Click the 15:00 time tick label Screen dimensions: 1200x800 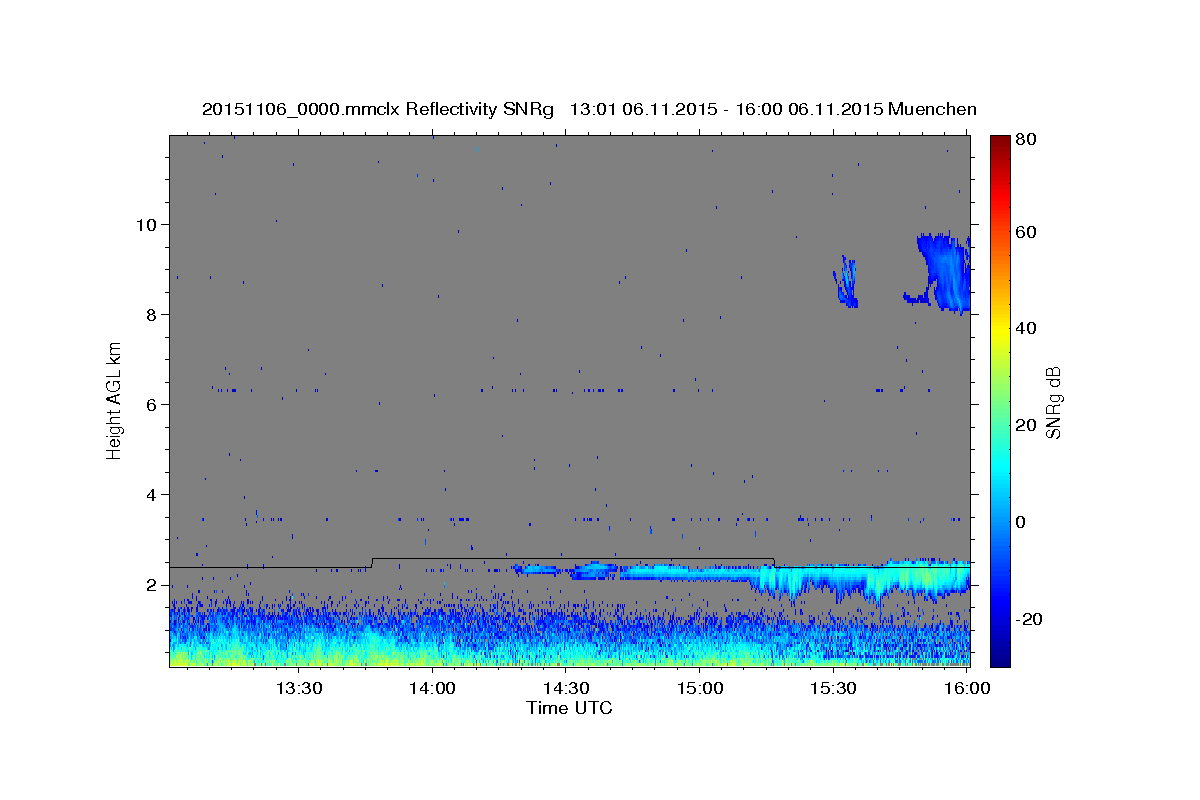(699, 688)
